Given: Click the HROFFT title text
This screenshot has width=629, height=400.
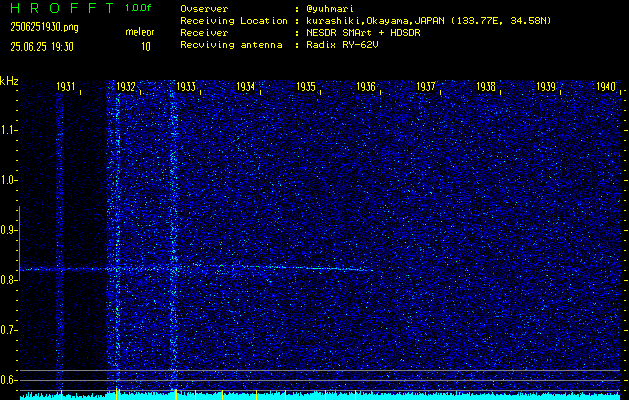Looking at the screenshot, I should pos(62,8).
